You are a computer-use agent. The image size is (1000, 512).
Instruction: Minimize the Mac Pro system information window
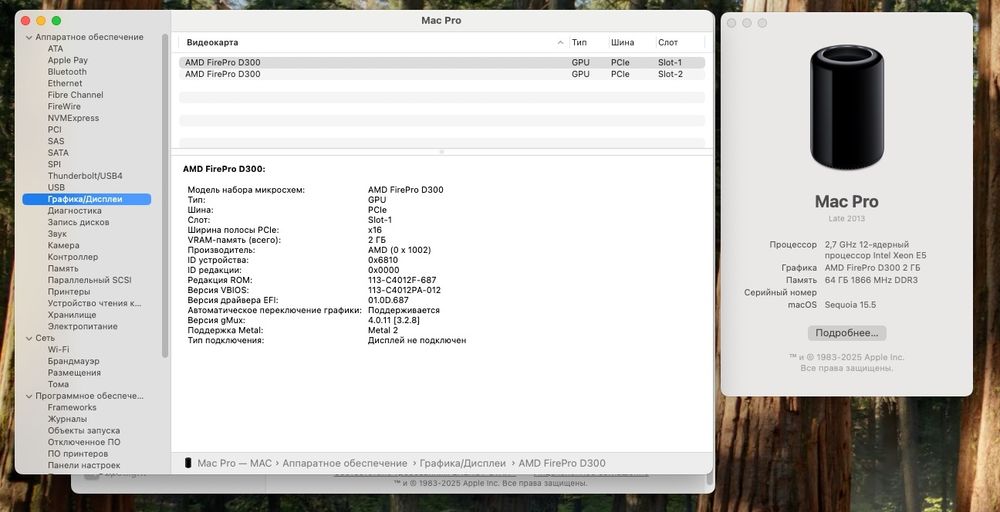pos(41,21)
